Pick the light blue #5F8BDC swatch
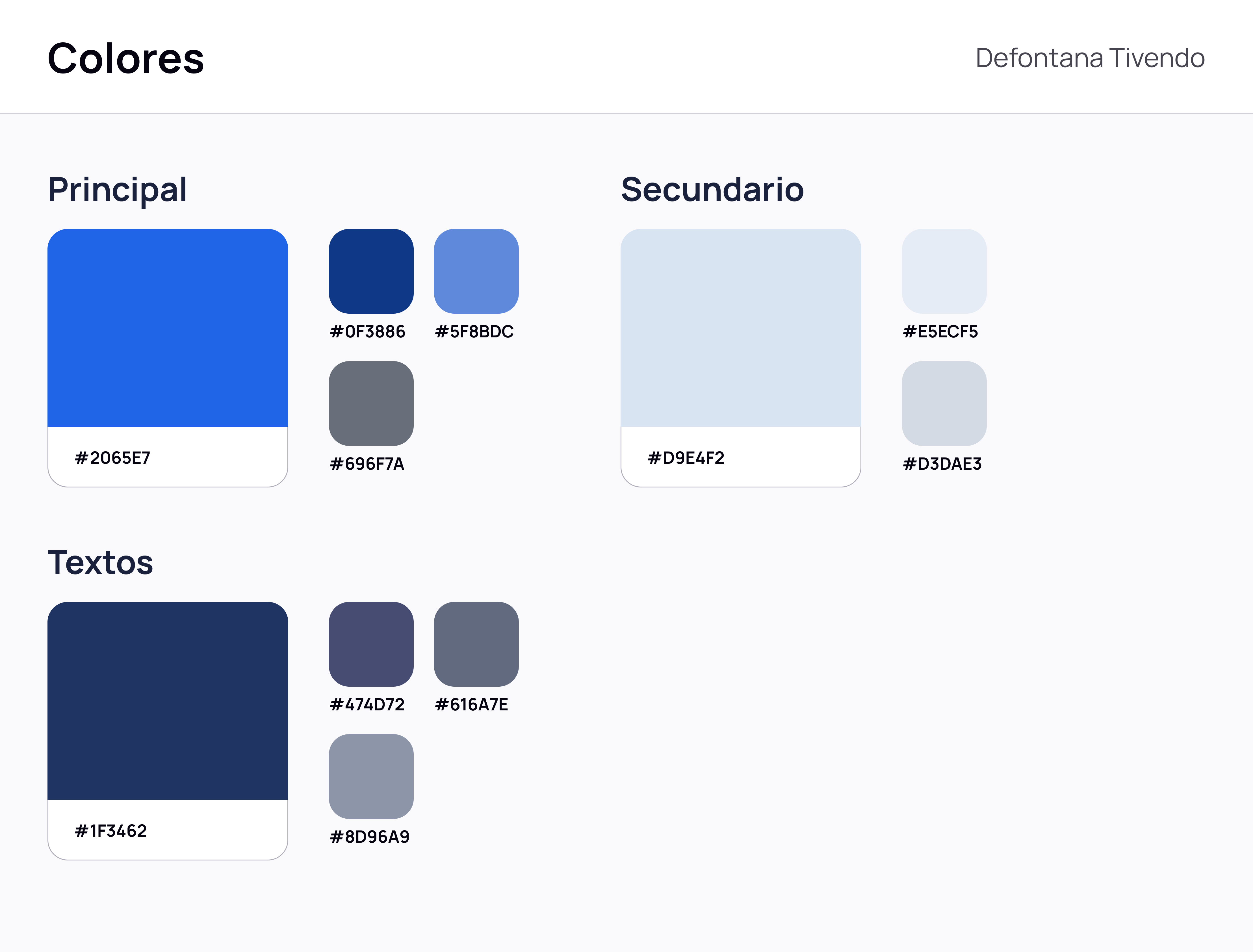Viewport: 1253px width, 952px height. 476,271
